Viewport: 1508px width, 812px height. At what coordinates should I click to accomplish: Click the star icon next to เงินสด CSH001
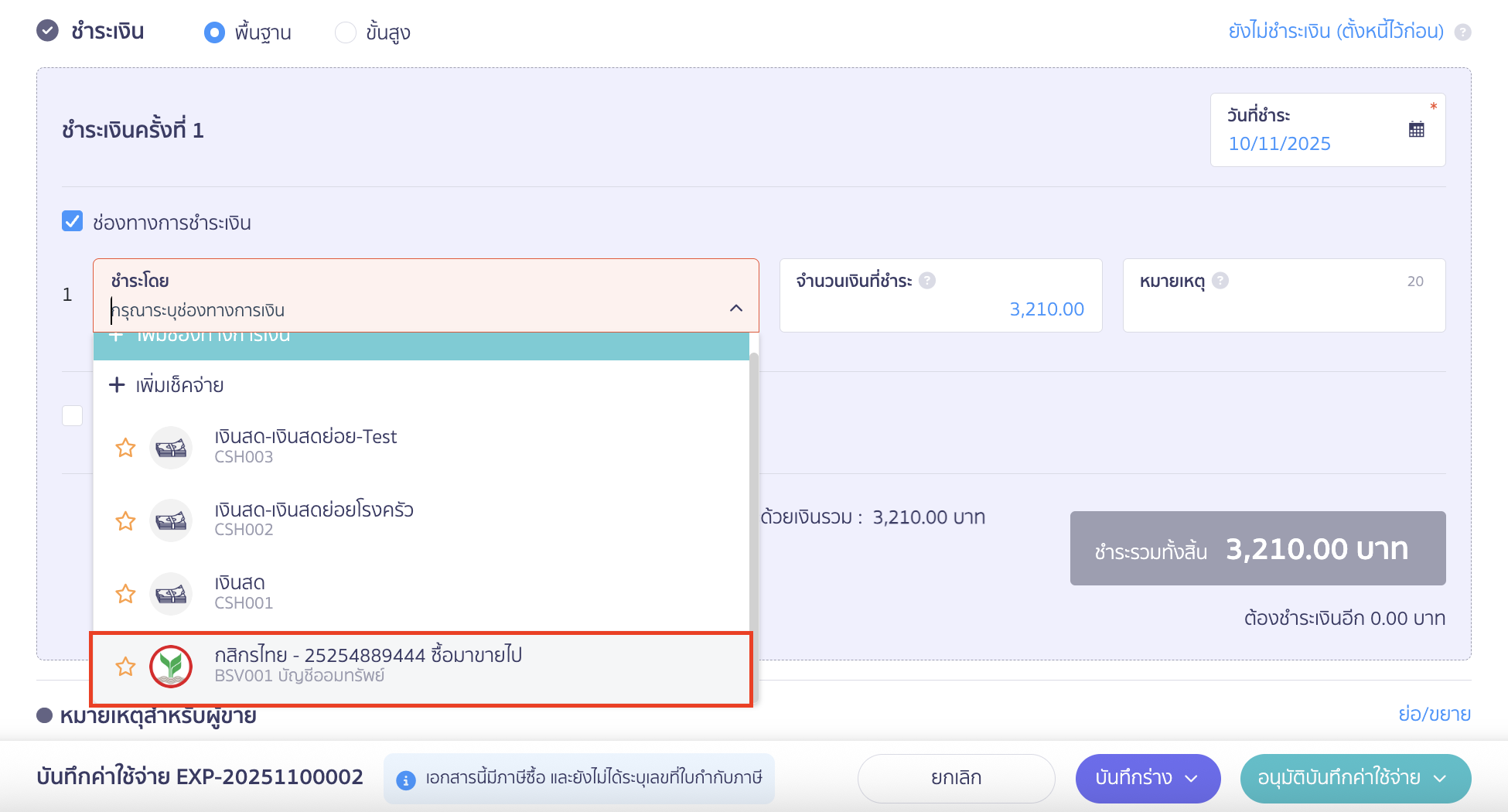point(125,594)
